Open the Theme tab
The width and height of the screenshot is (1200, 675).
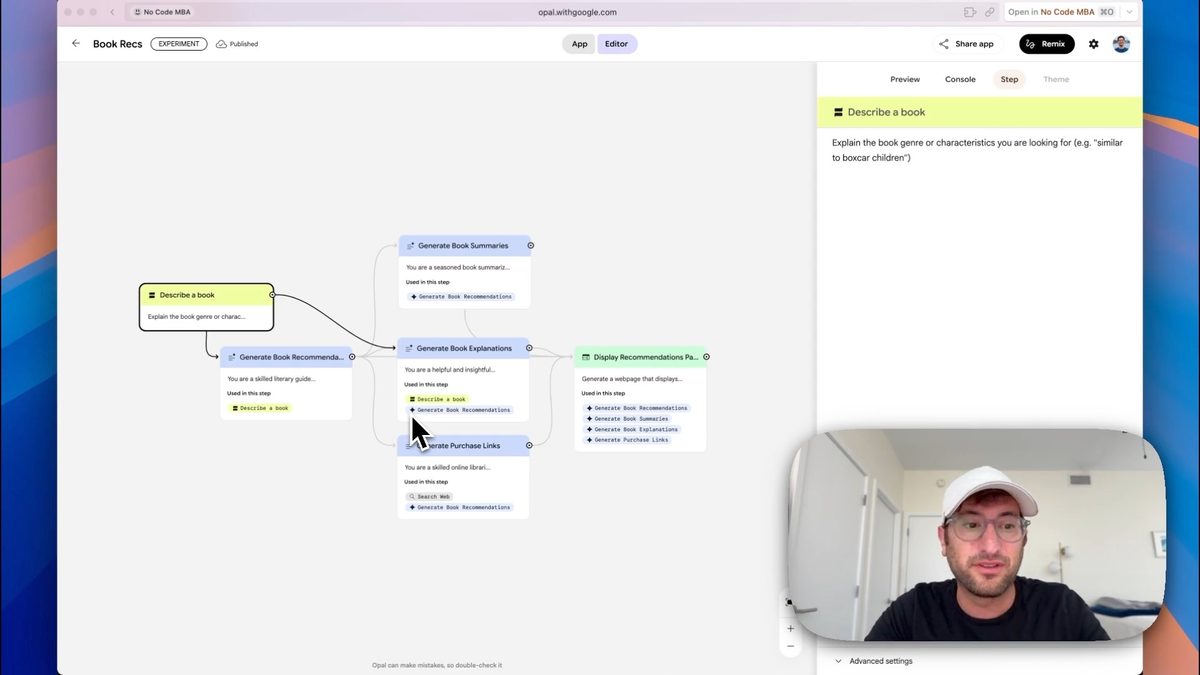point(1056,79)
